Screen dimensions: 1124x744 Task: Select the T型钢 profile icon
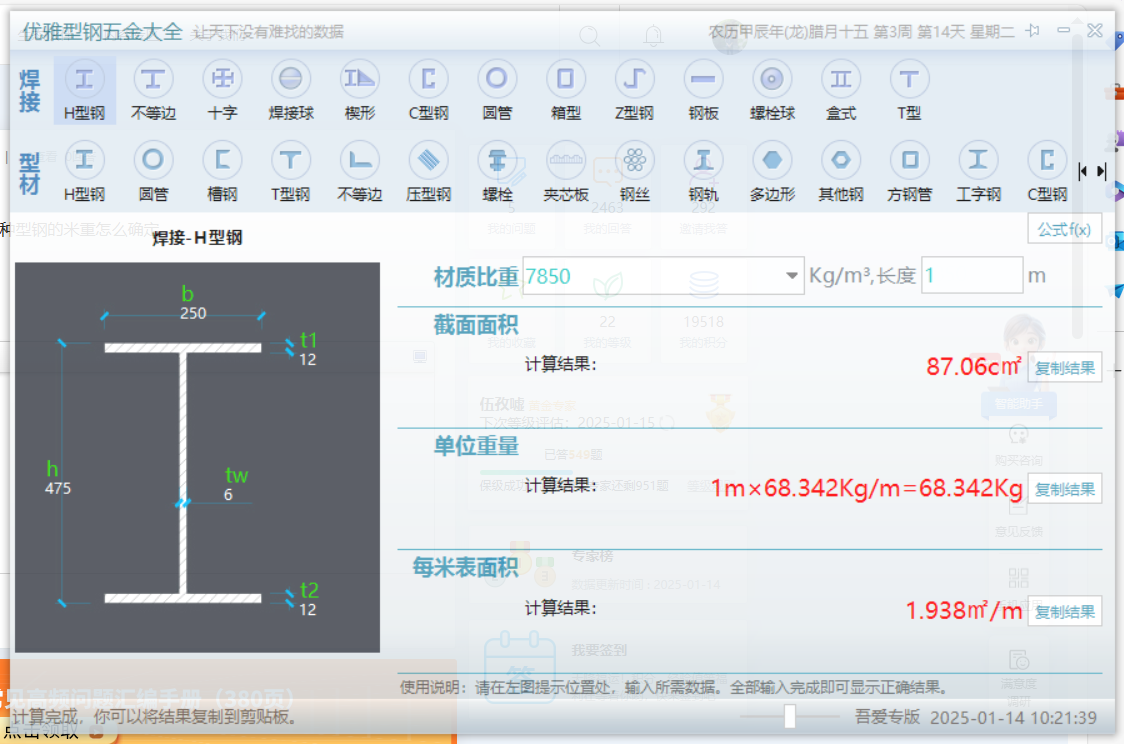[291, 172]
